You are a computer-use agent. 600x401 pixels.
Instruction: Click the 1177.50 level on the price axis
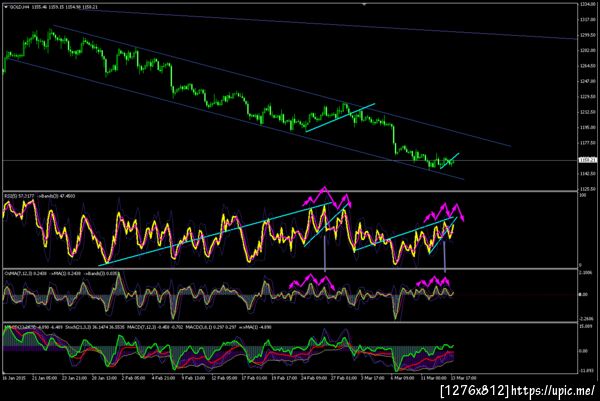coord(587,143)
